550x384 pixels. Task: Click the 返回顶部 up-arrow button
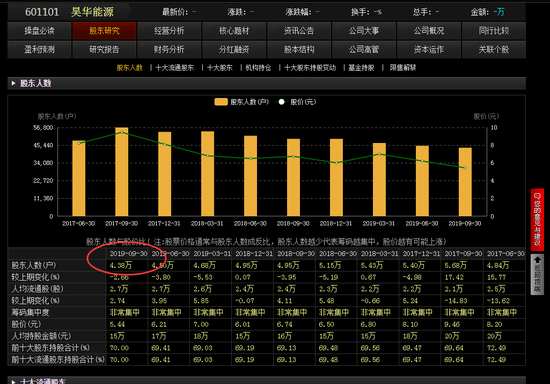(x=537, y=275)
